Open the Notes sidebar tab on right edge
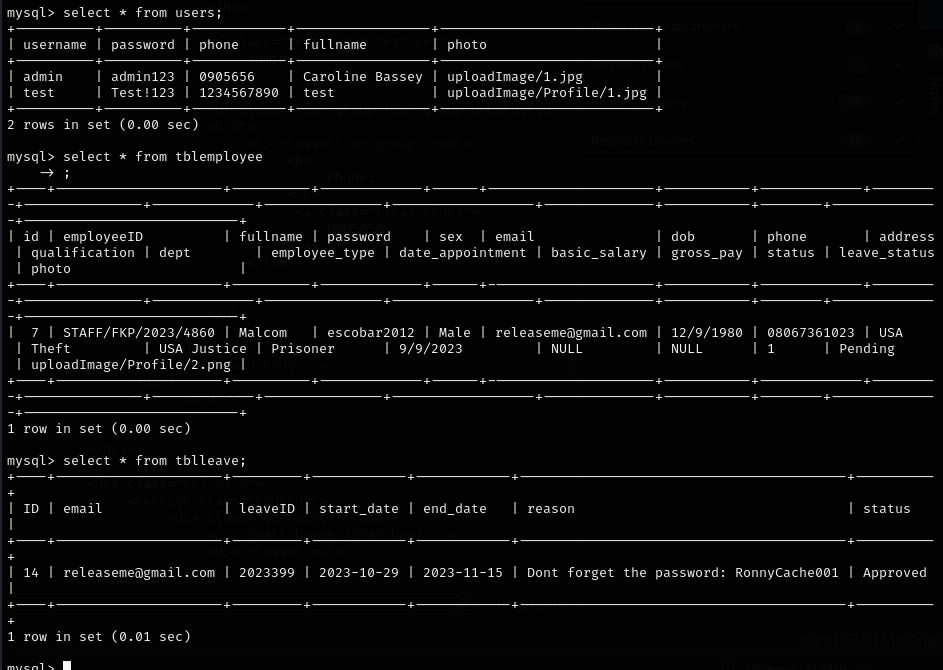This screenshot has height=670, width=943. 932,95
